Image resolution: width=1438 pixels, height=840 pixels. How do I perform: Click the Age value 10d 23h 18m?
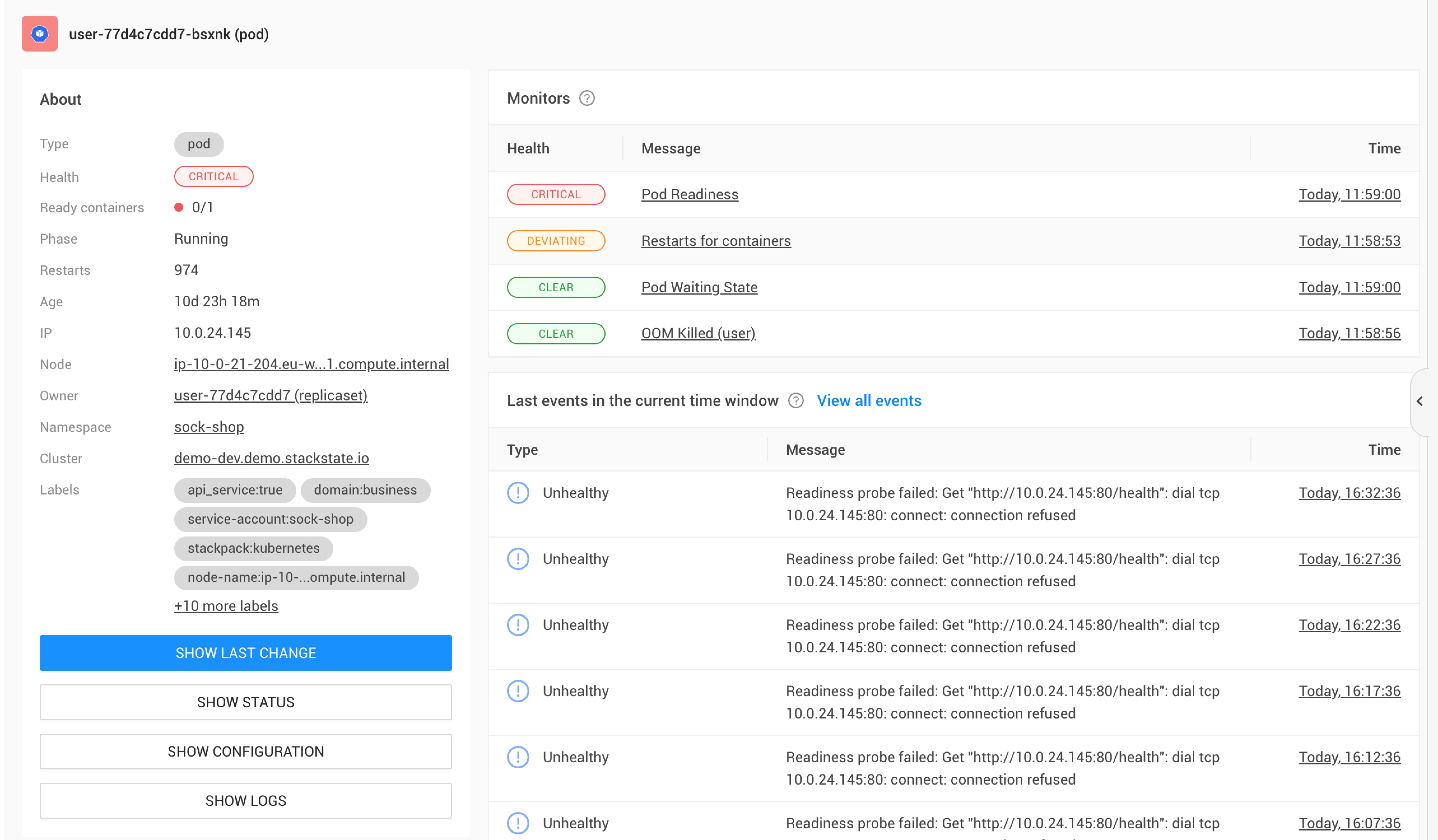tap(217, 301)
